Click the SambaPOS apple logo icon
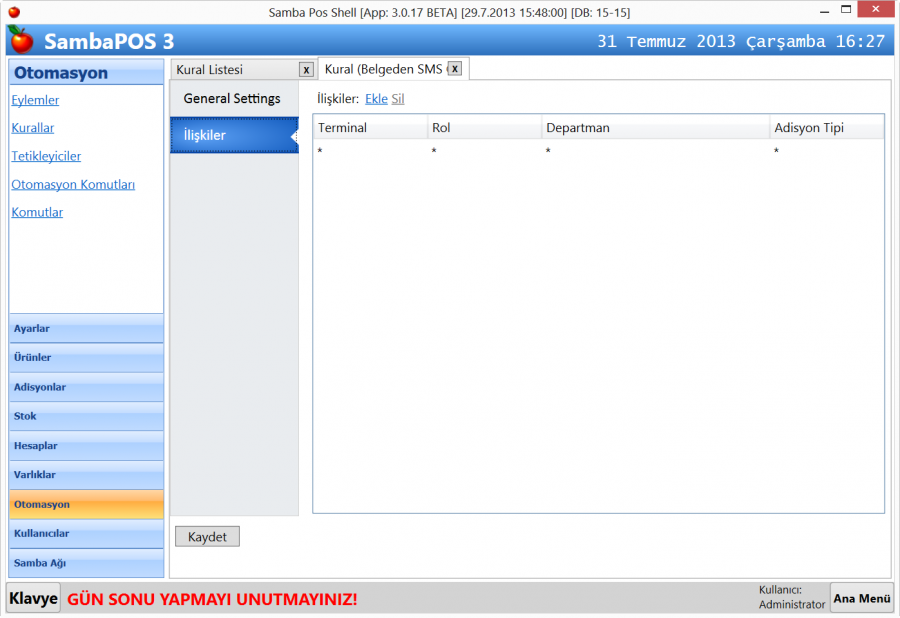Image resolution: width=900 pixels, height=618 pixels. (x=21, y=40)
